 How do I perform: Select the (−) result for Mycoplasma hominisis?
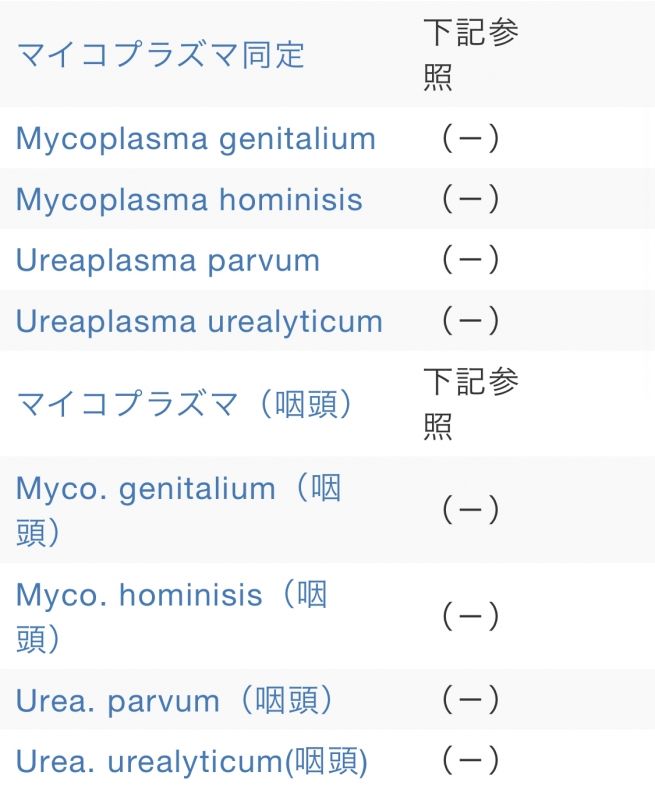coord(469,199)
